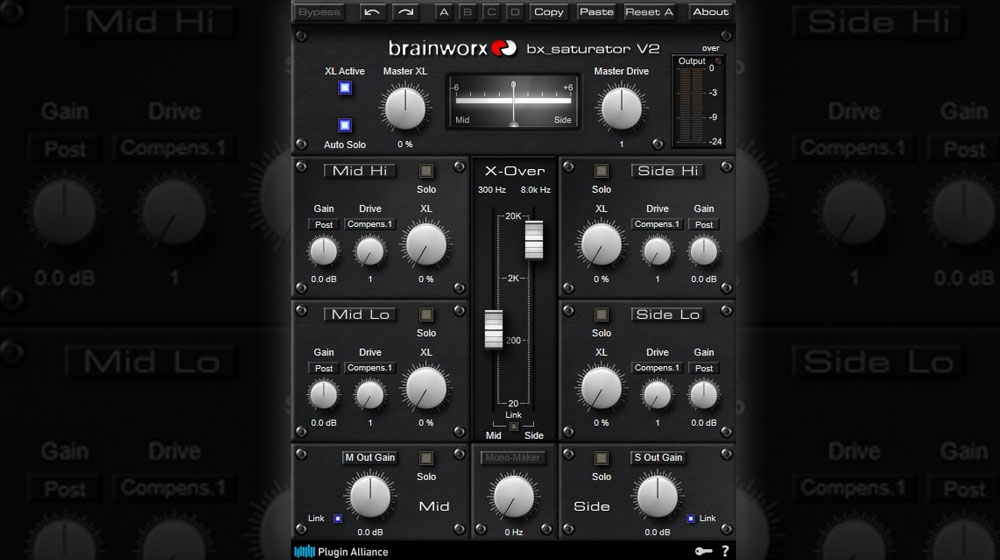Open the About menu item
The height and width of the screenshot is (560, 1000).
[x=710, y=12]
